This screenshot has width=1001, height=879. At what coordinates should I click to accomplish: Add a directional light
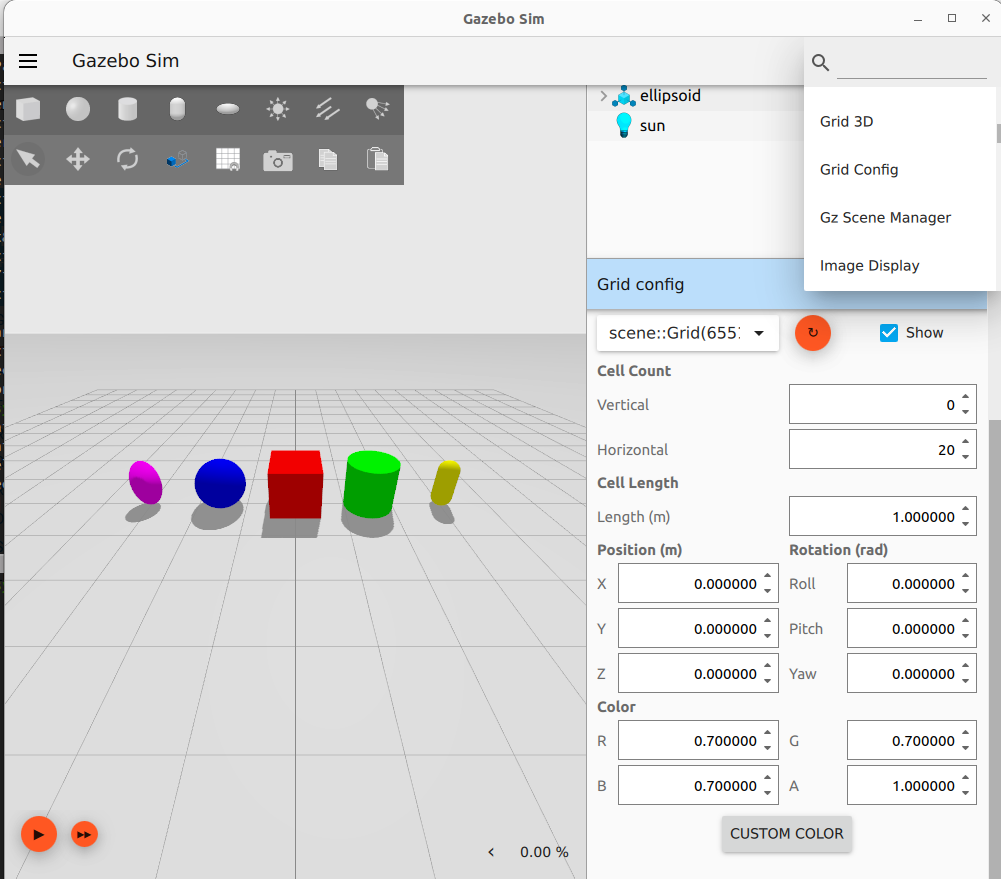pos(327,109)
